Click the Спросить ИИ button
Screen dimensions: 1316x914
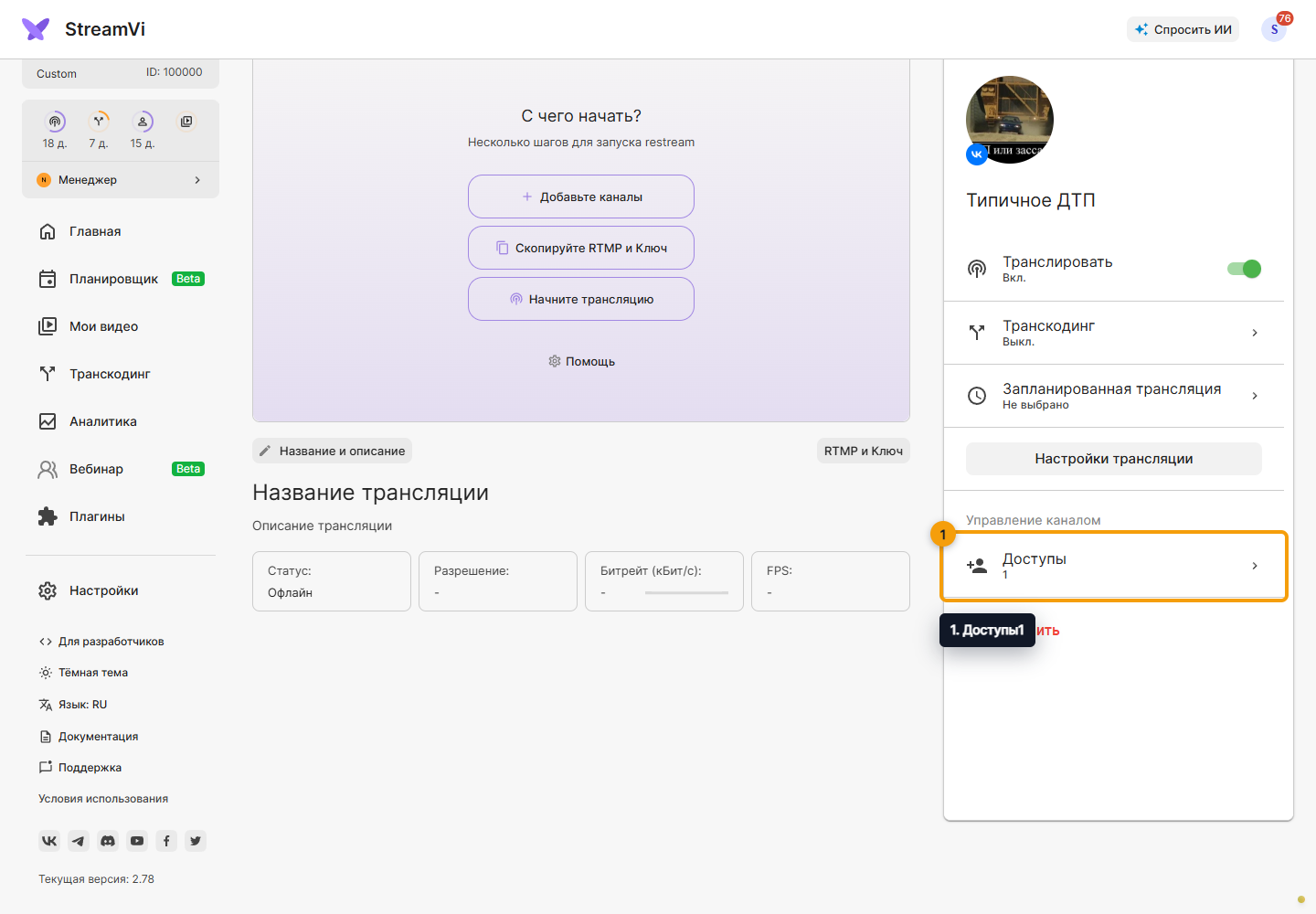click(x=1183, y=29)
